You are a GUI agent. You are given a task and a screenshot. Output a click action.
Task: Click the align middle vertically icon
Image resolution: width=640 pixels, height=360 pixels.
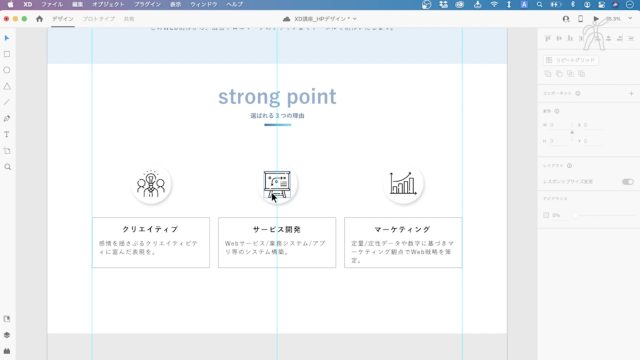pyautogui.click(x=559, y=38)
